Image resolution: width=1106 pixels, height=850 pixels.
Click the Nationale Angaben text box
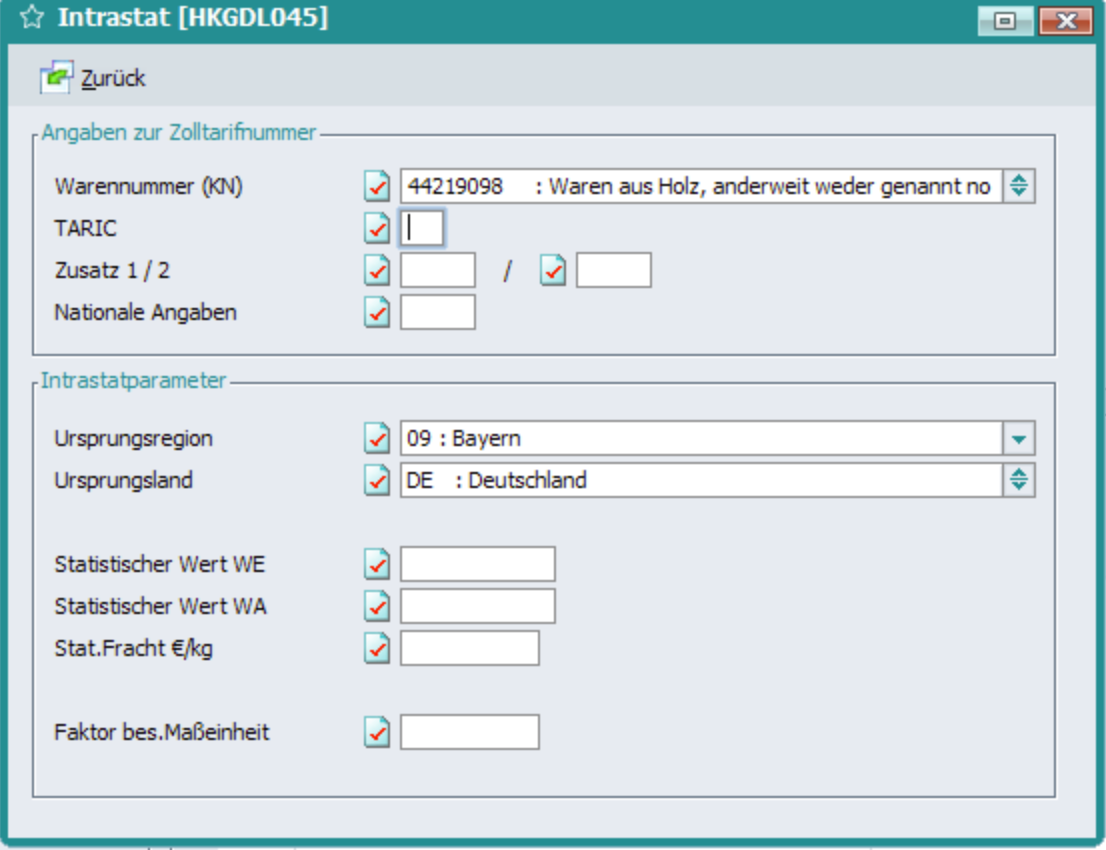(x=437, y=312)
